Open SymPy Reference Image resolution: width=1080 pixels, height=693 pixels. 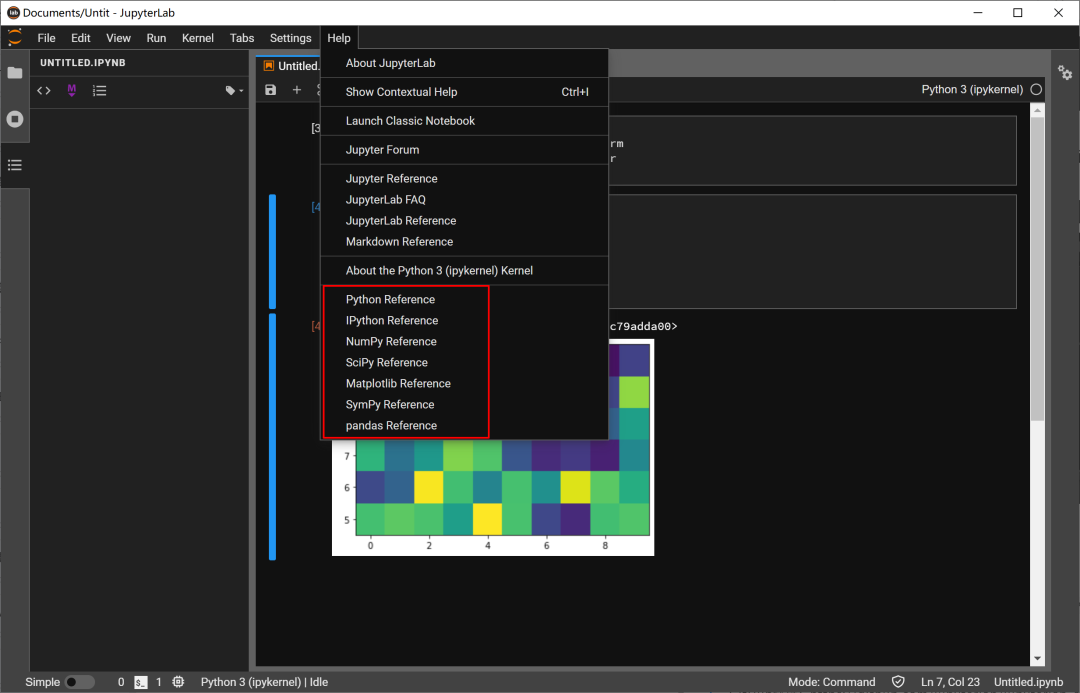pyautogui.click(x=464, y=404)
